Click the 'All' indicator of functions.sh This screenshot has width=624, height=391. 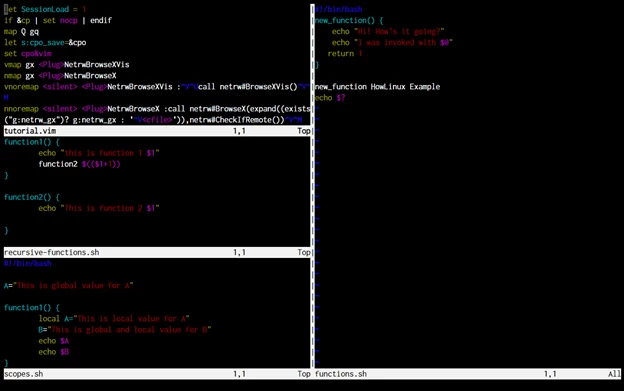tap(614, 374)
